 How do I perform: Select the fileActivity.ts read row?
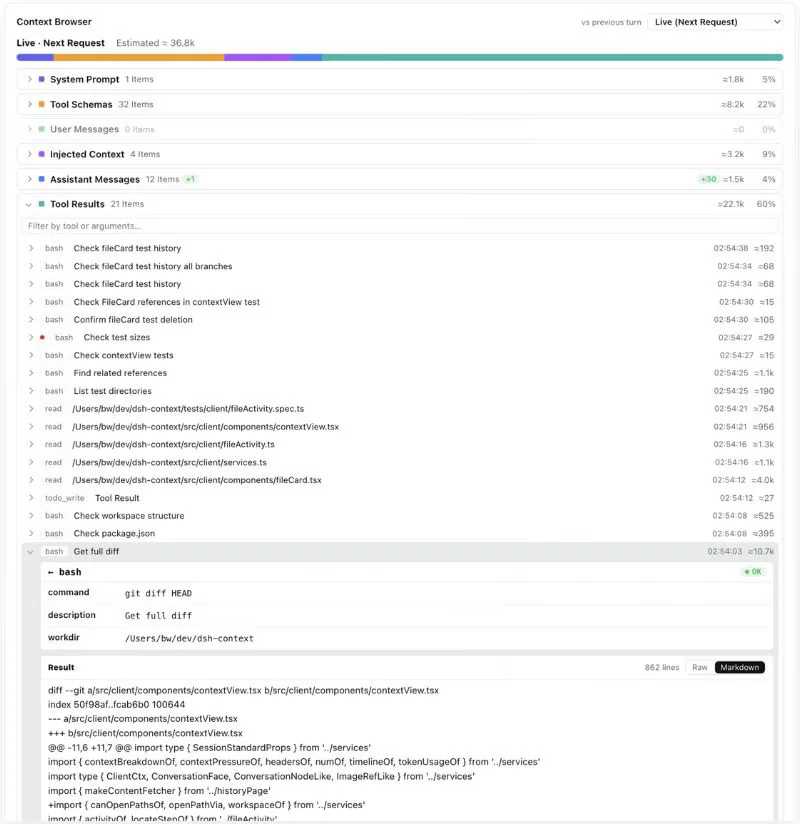[399, 445]
